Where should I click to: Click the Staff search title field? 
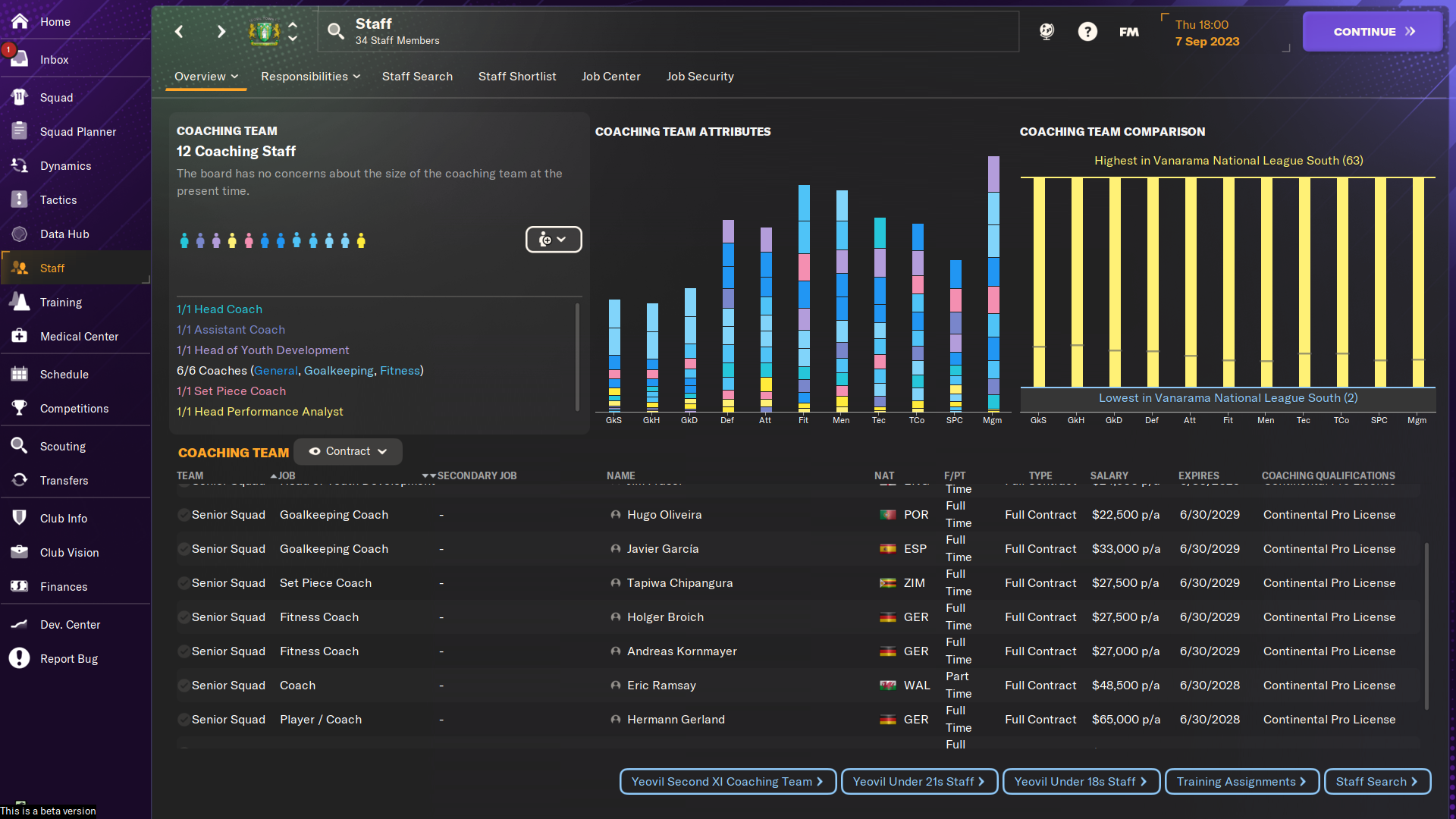(667, 31)
